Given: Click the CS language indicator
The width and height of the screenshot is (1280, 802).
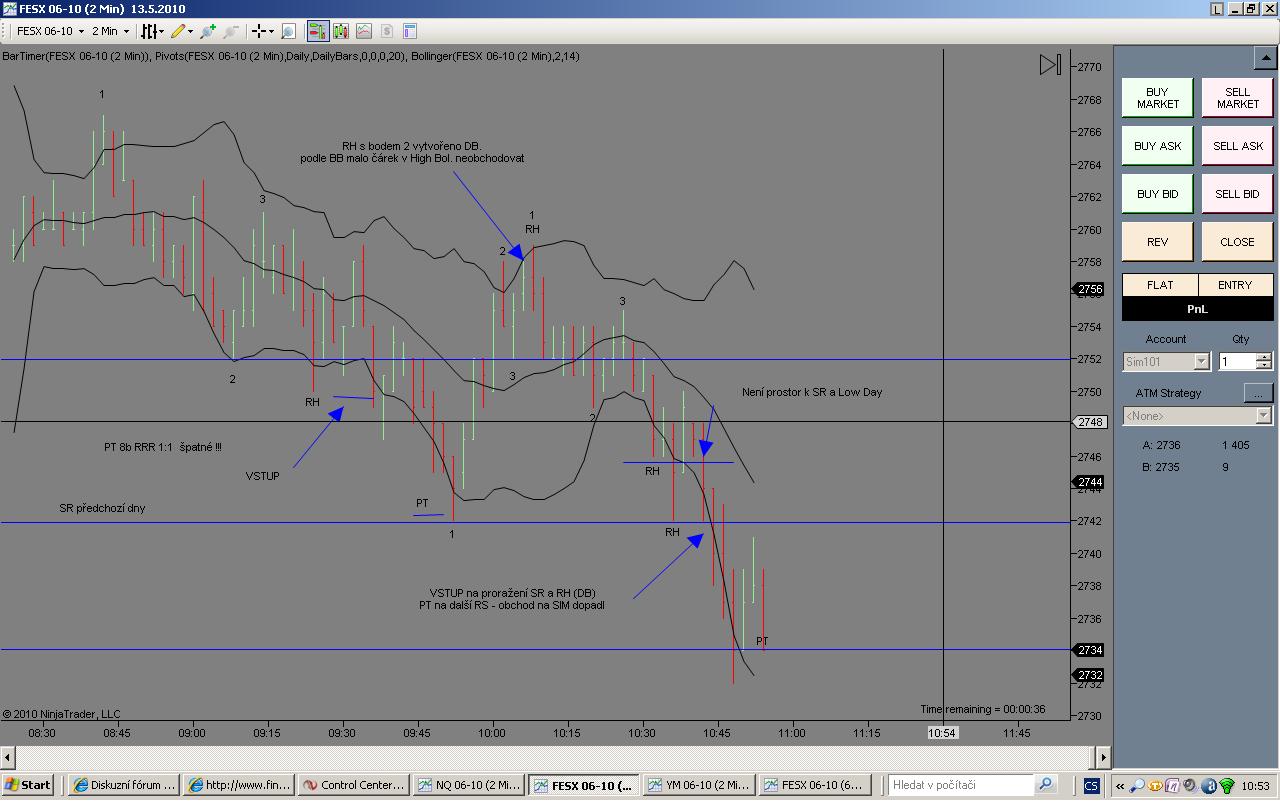Looking at the screenshot, I should [x=1091, y=786].
